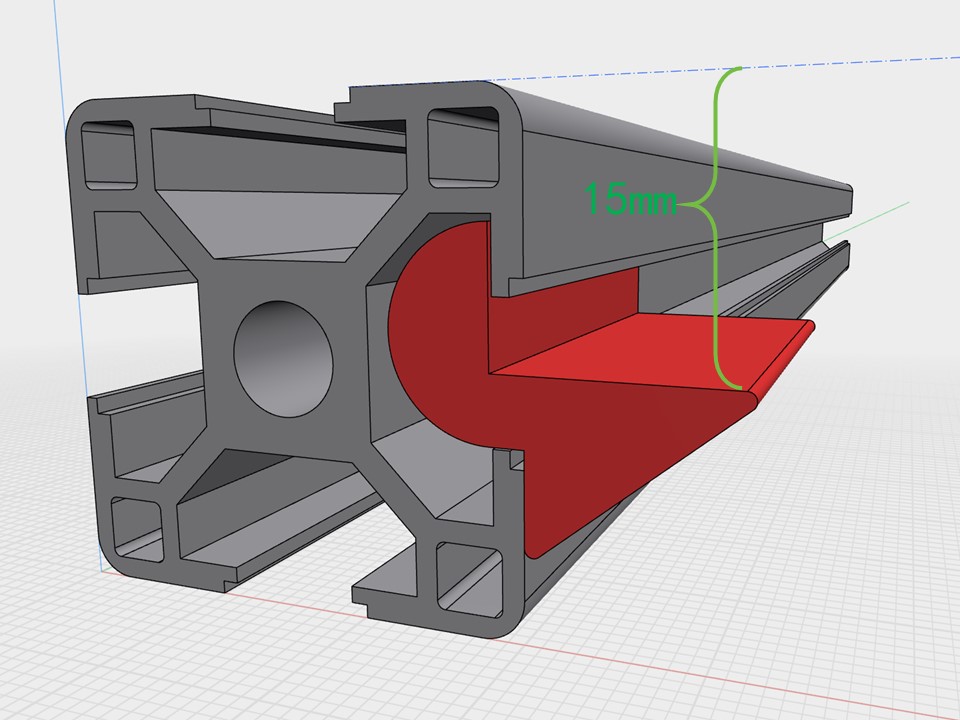
Task: Select the red insert's flat top face
Action: point(652,351)
